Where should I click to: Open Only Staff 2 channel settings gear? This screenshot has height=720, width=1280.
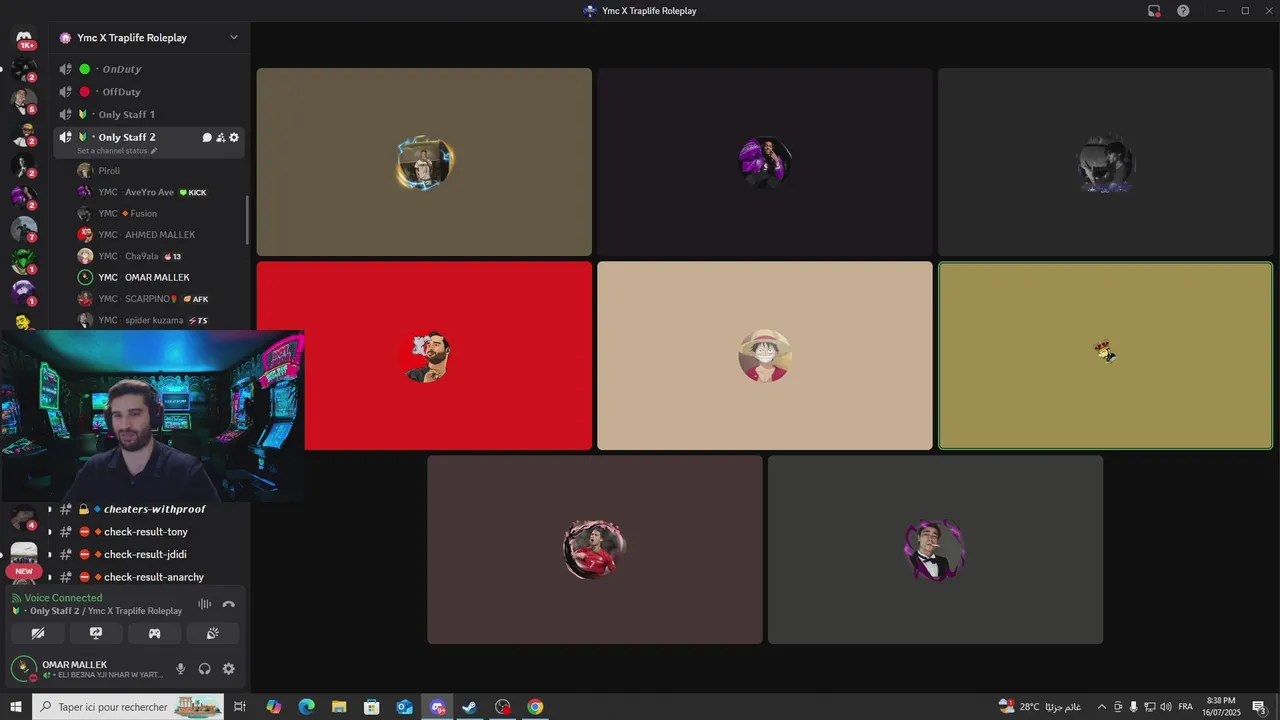[234, 137]
